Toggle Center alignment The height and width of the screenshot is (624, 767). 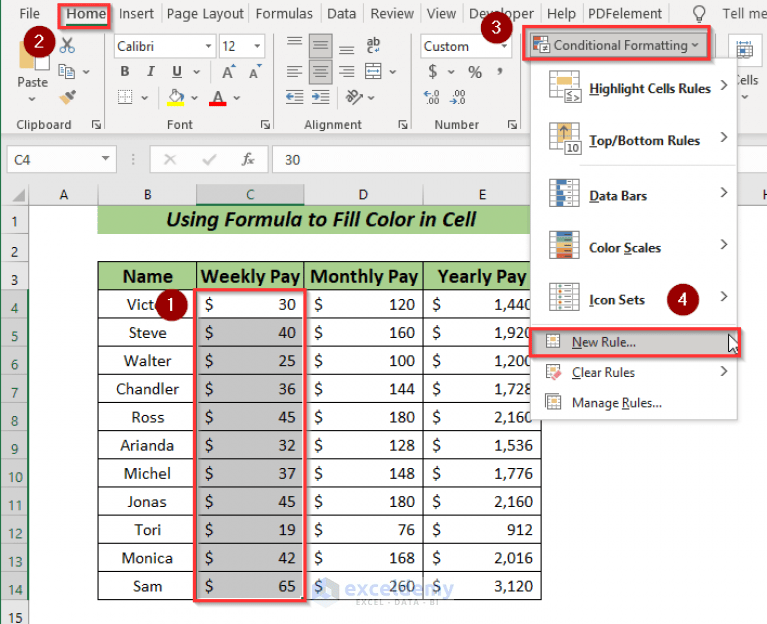320,72
